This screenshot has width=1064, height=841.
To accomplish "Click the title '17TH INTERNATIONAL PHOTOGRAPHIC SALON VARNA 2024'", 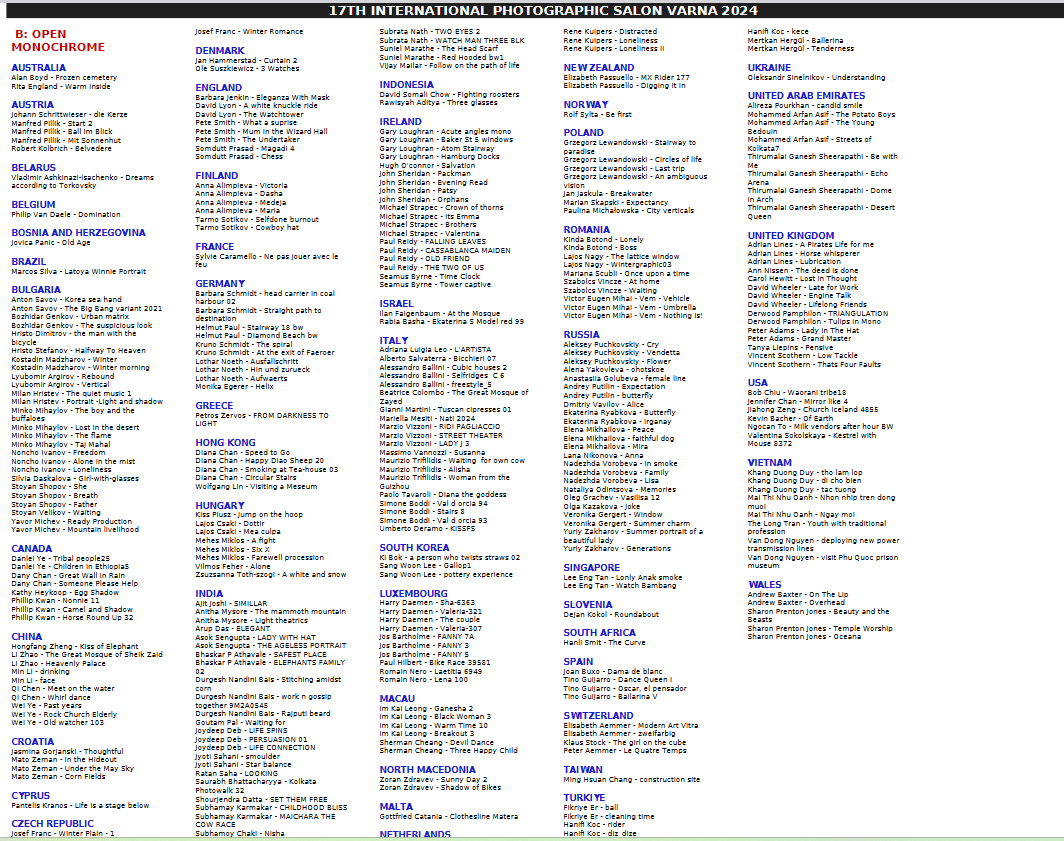I will 543,10.
